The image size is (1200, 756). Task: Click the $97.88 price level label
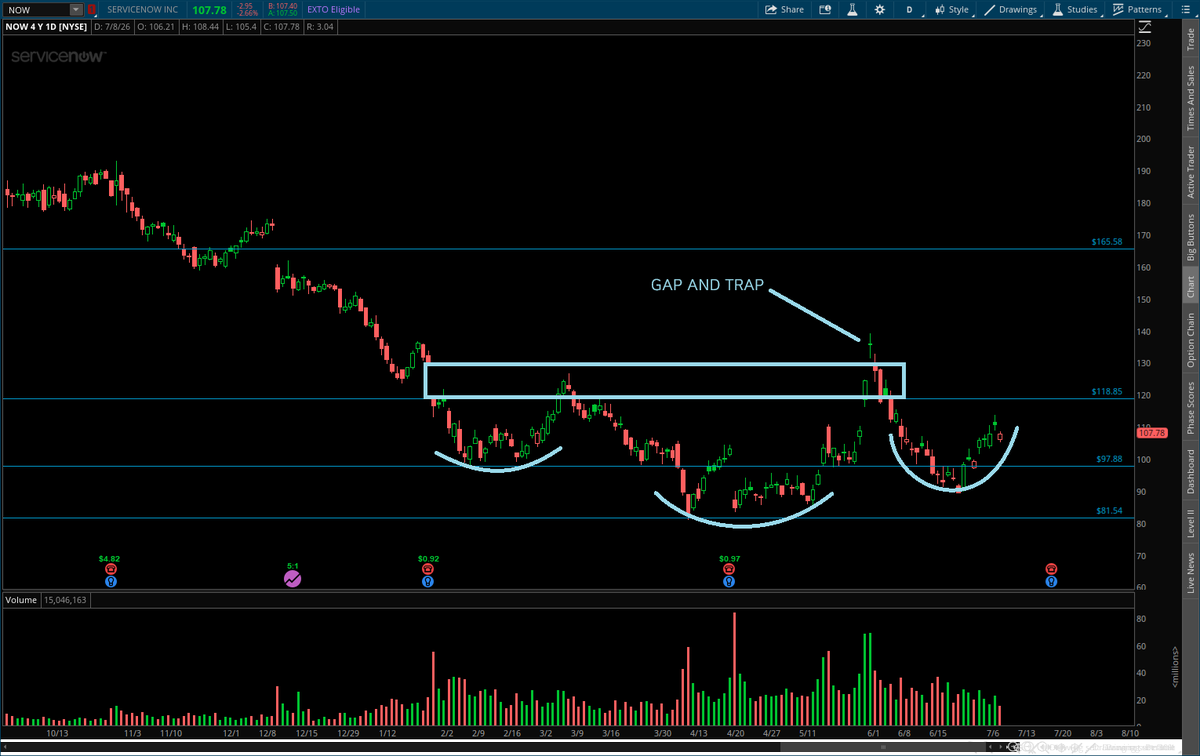[x=1111, y=459]
